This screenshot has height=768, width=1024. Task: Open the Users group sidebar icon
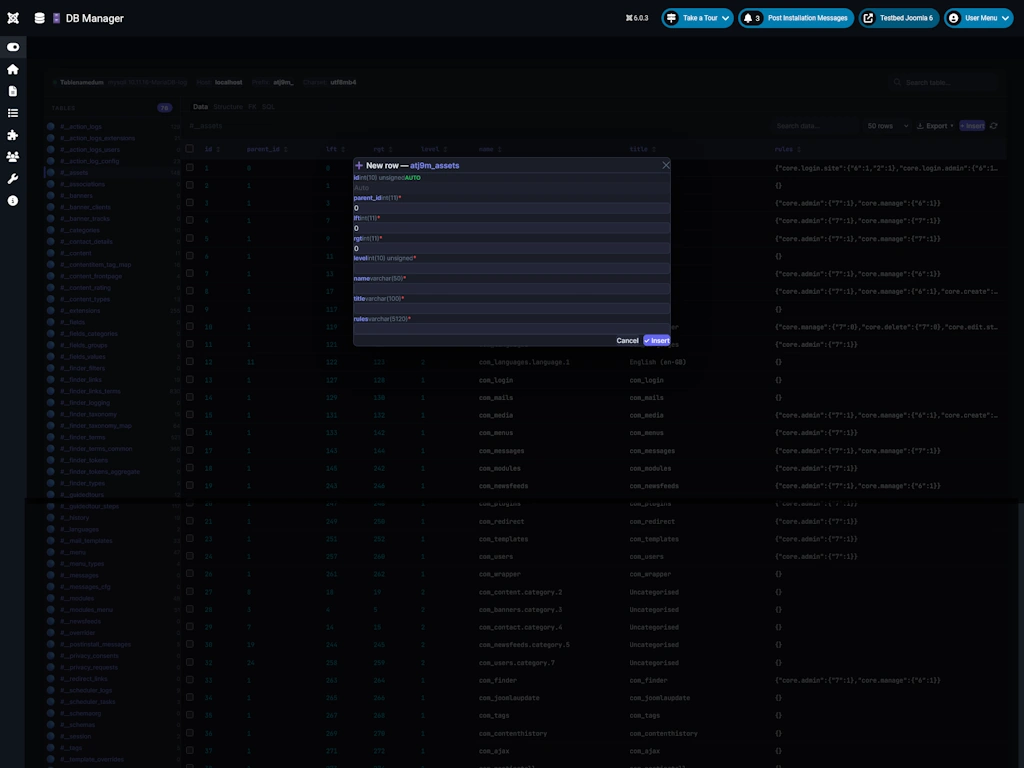click(12, 157)
